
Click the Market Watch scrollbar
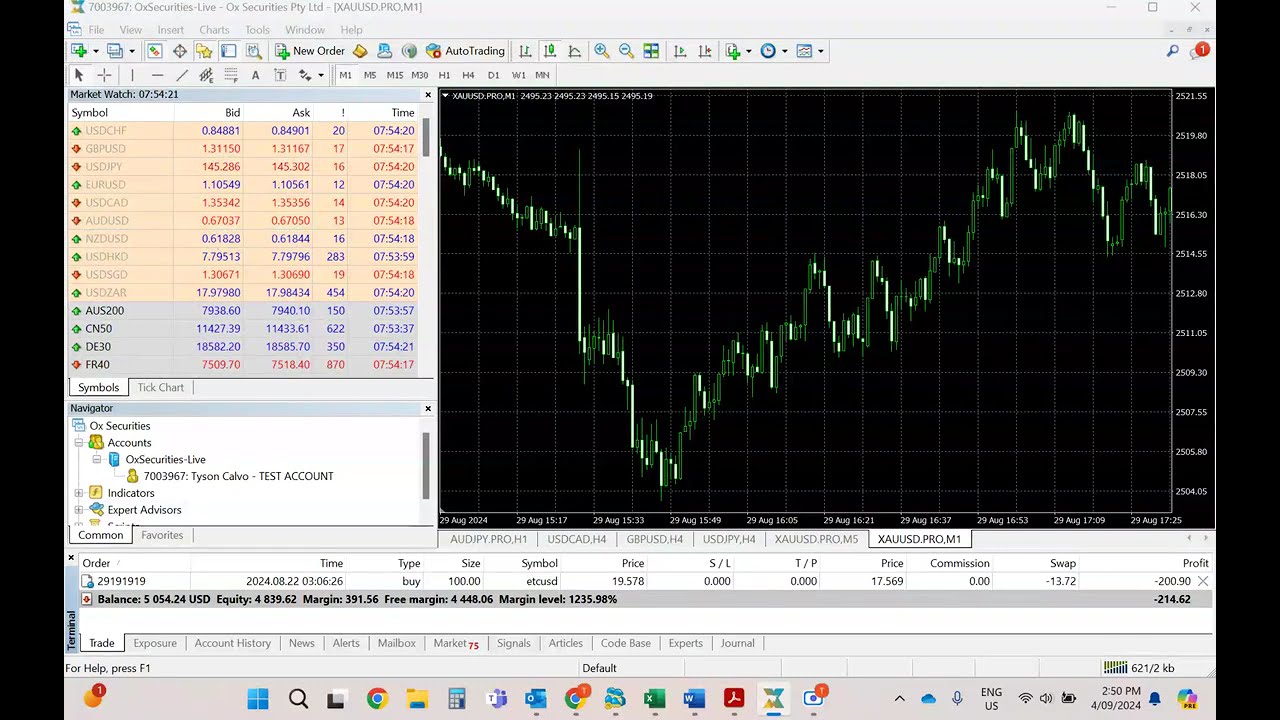point(426,137)
